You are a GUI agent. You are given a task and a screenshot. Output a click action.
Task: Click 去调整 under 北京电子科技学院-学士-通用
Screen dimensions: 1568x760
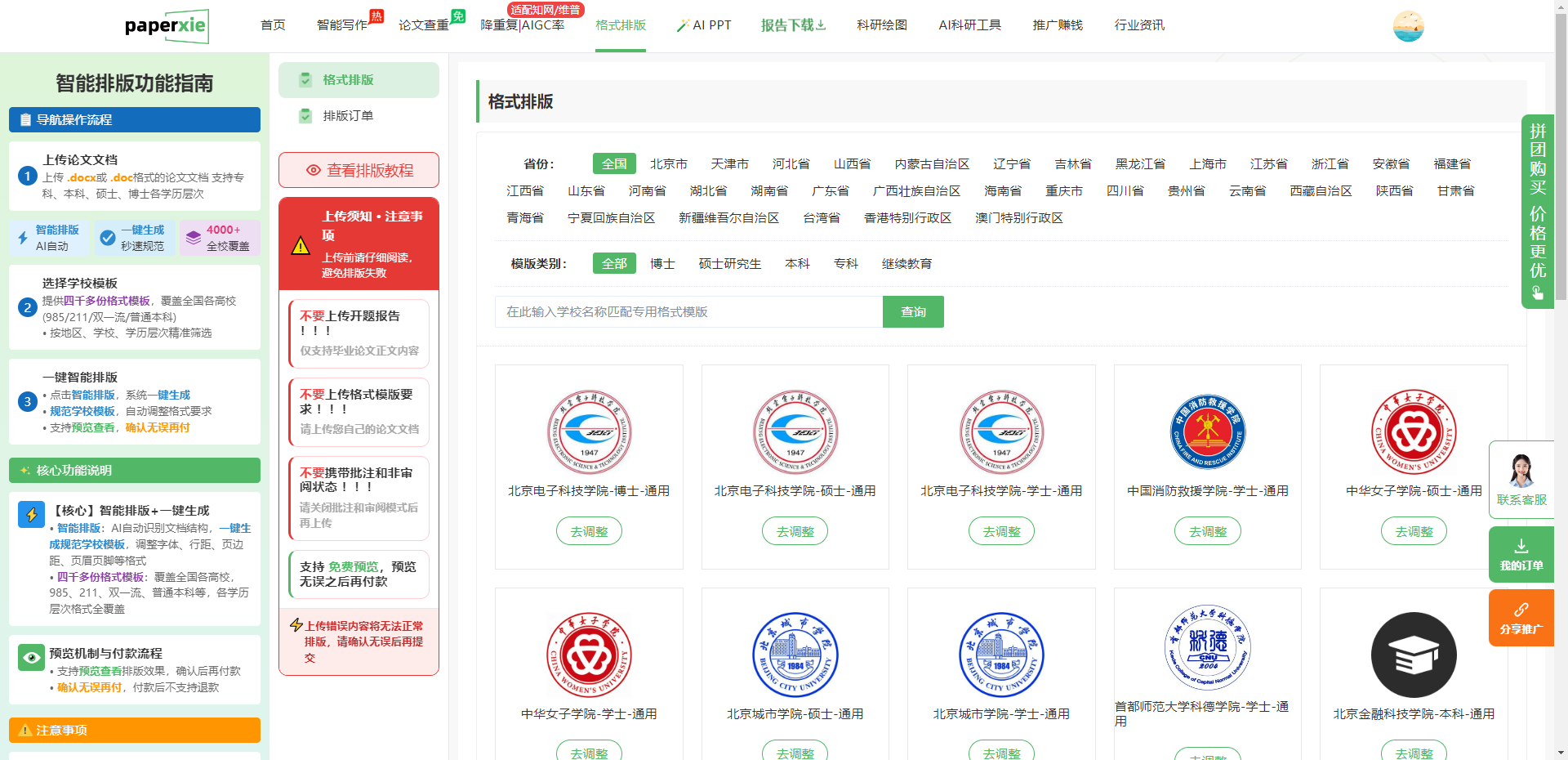(1001, 531)
